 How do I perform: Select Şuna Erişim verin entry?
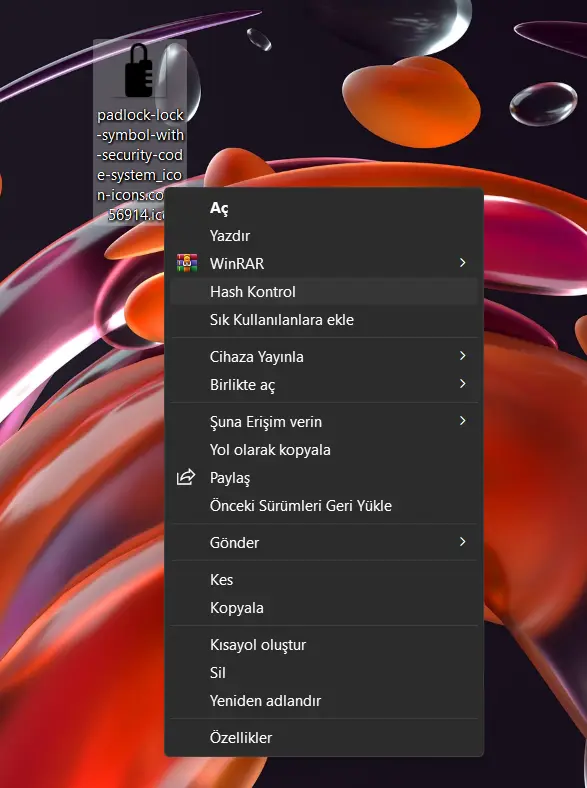tap(324, 422)
